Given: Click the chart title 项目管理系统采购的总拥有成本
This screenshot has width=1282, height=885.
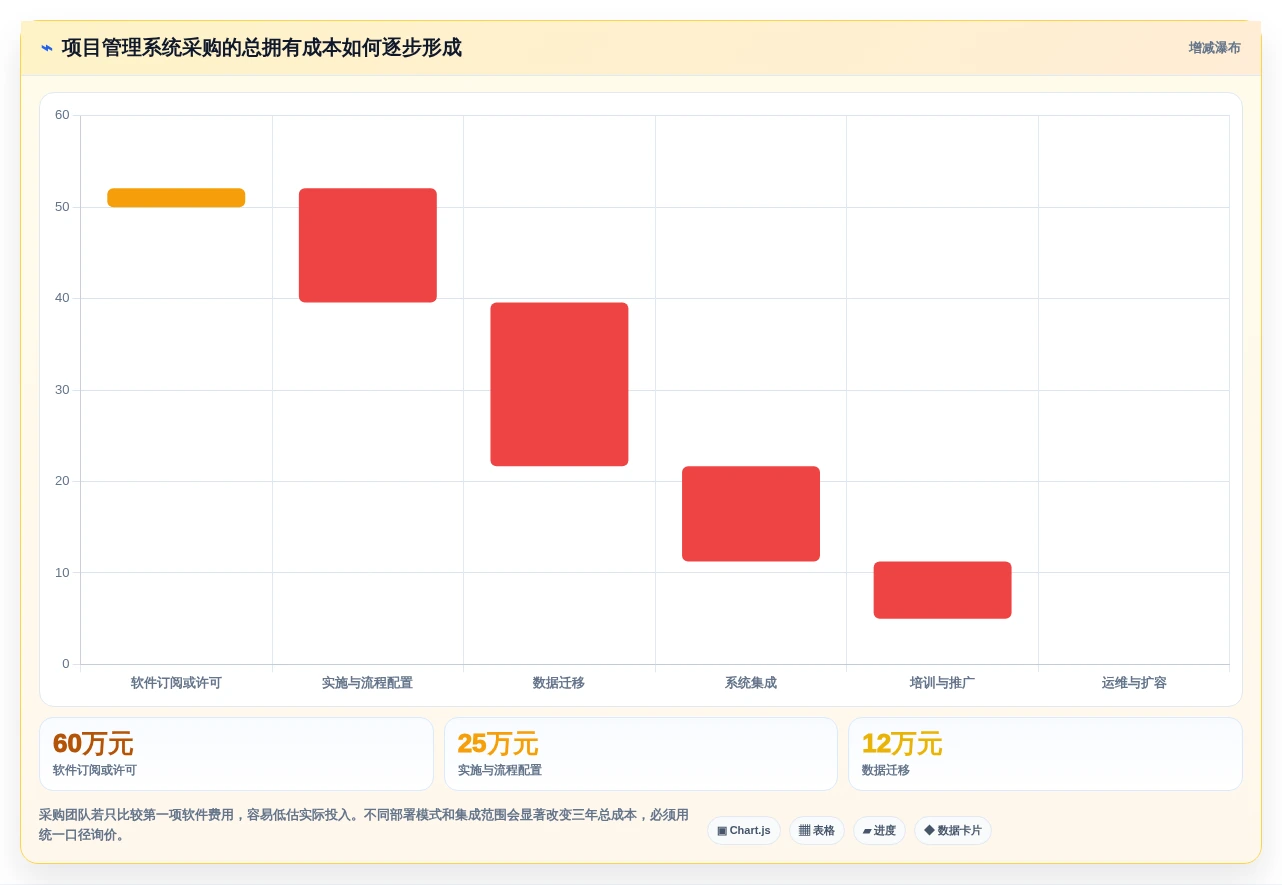Looking at the screenshot, I should click(262, 48).
